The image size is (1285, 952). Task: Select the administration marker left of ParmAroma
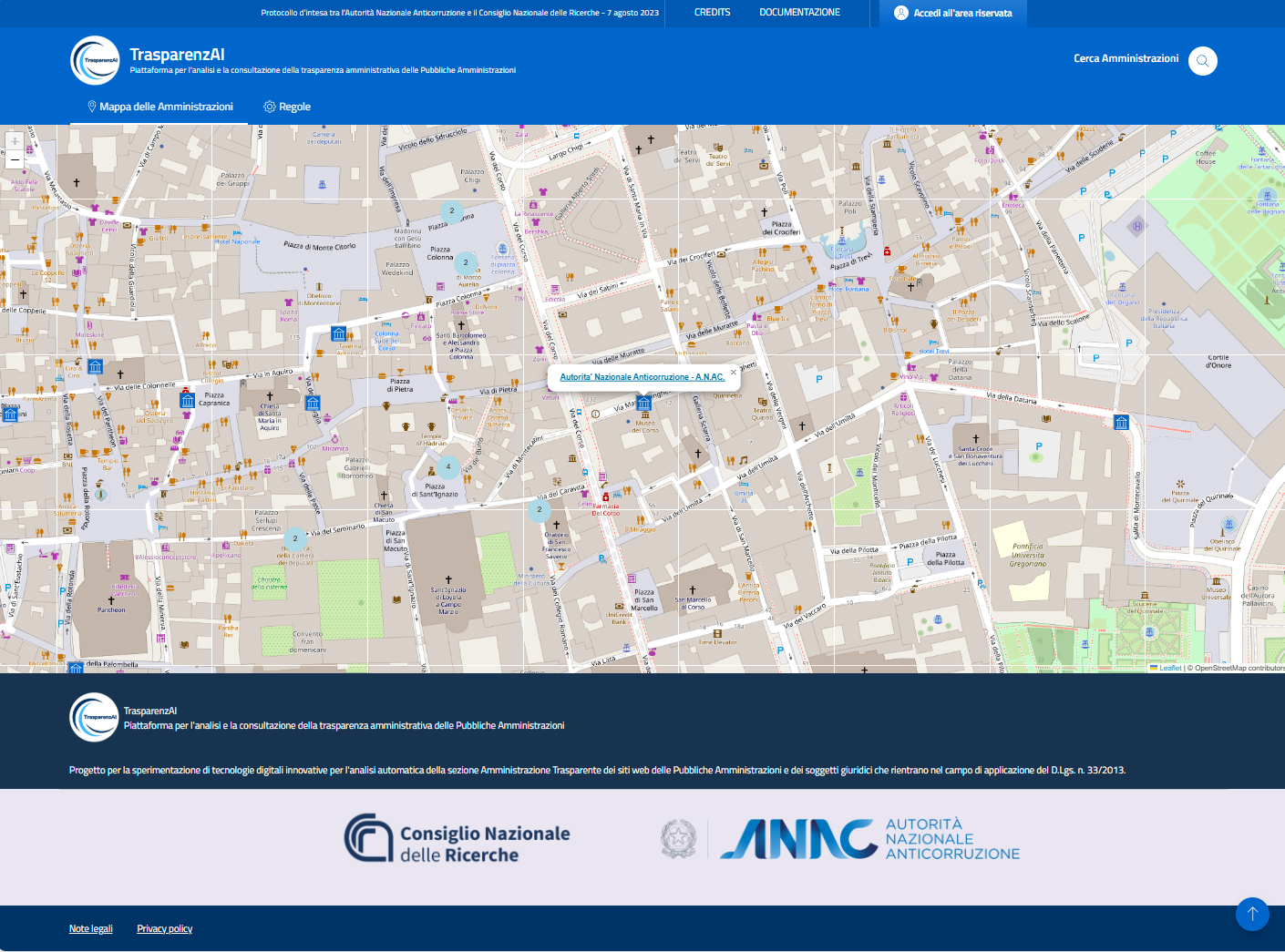click(10, 415)
